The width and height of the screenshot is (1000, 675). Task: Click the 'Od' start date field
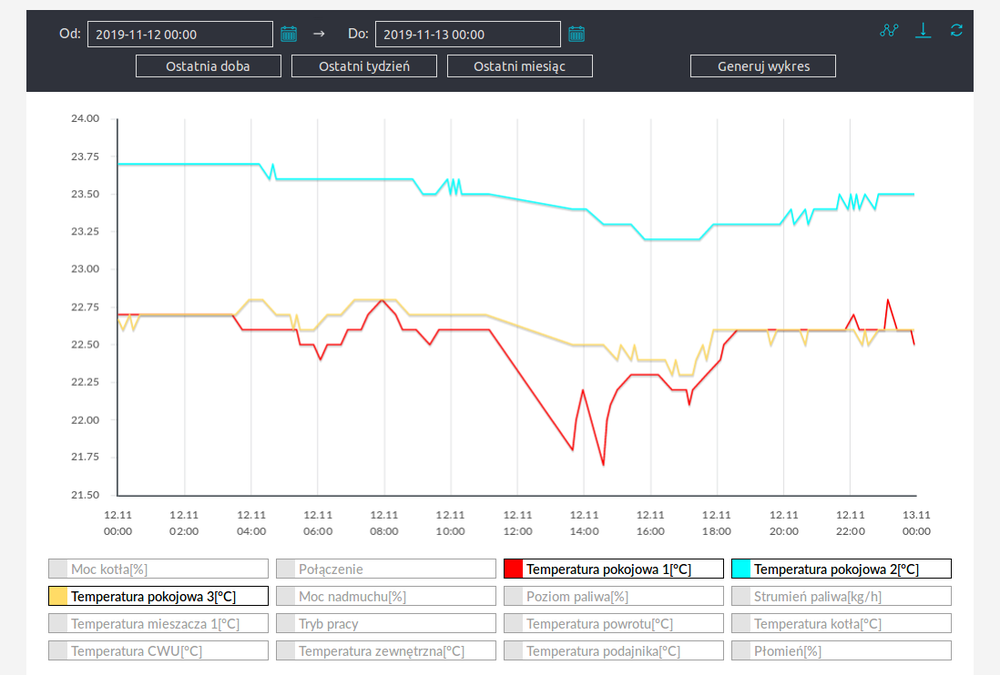click(x=180, y=34)
